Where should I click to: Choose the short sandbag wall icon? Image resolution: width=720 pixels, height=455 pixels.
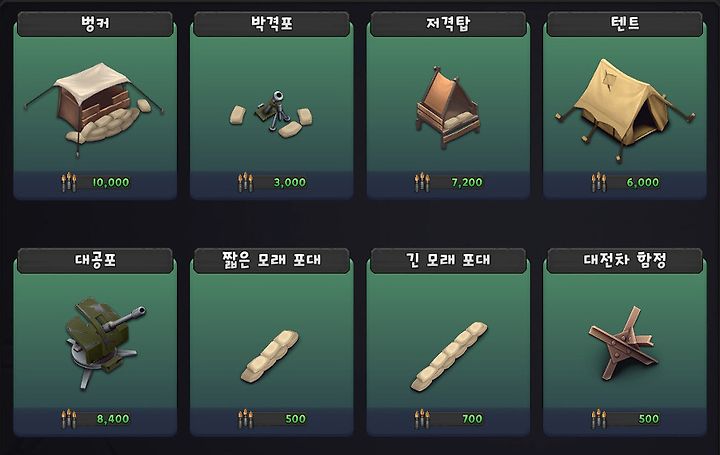point(270,357)
